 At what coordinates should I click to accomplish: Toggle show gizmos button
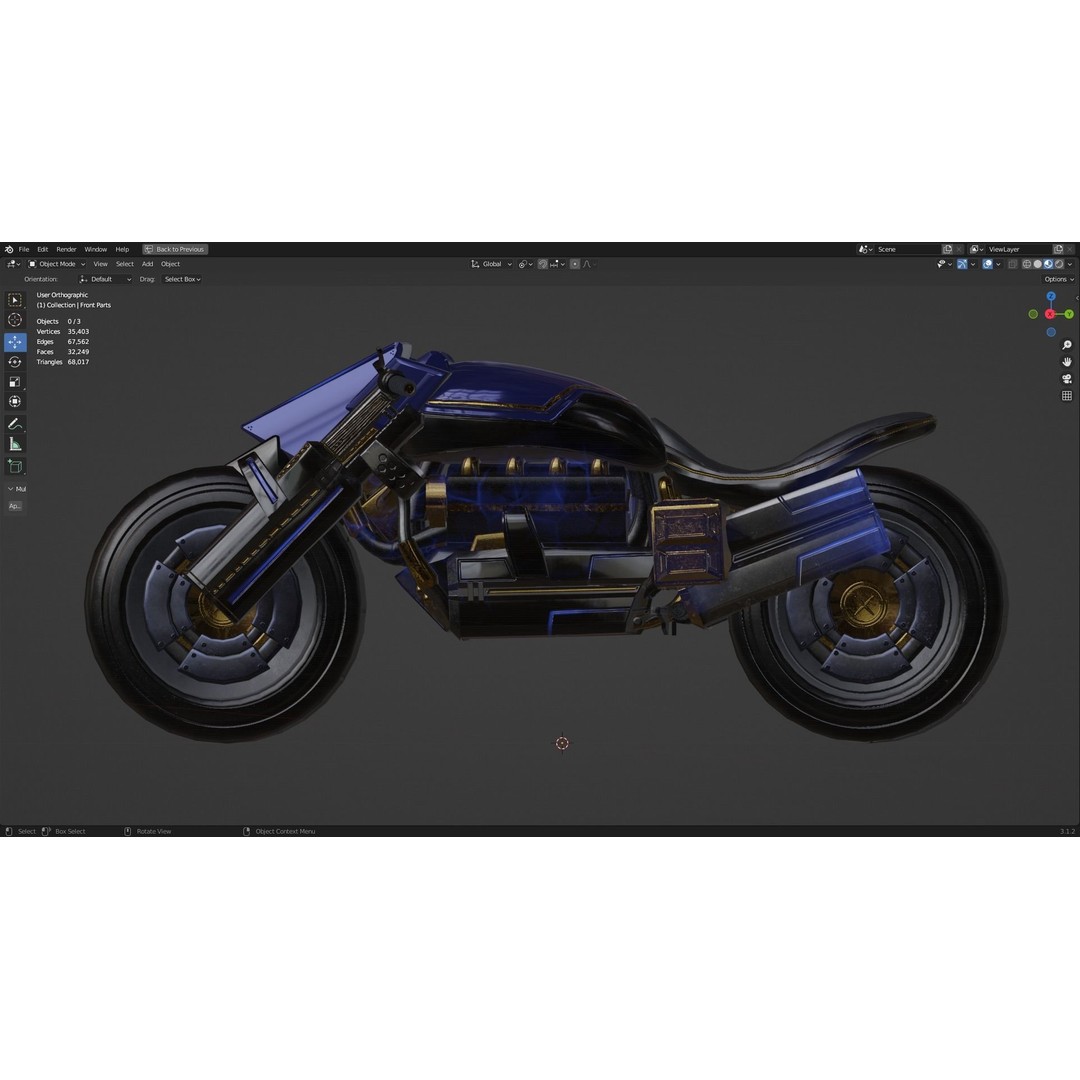962,264
